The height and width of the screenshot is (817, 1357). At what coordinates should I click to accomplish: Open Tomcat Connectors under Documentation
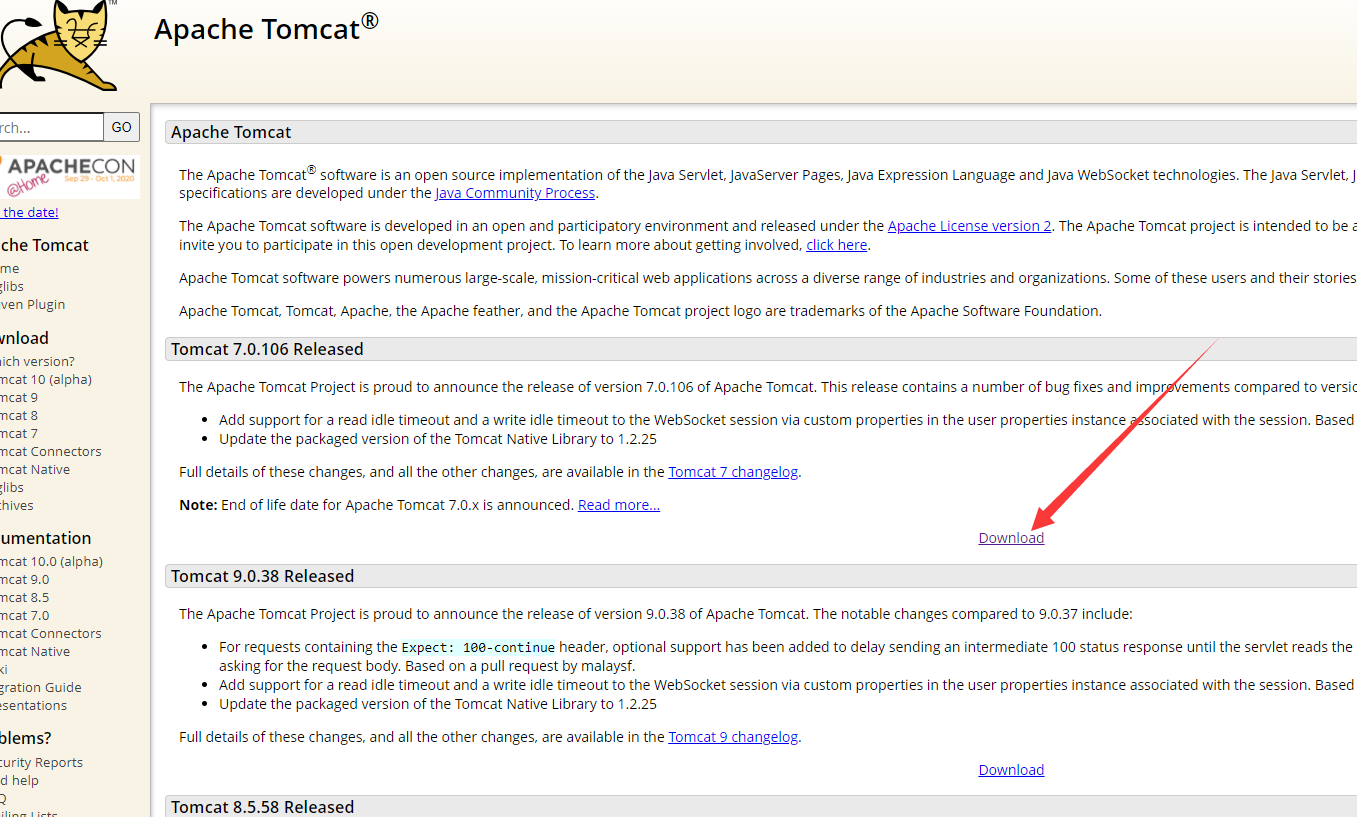(x=50, y=633)
